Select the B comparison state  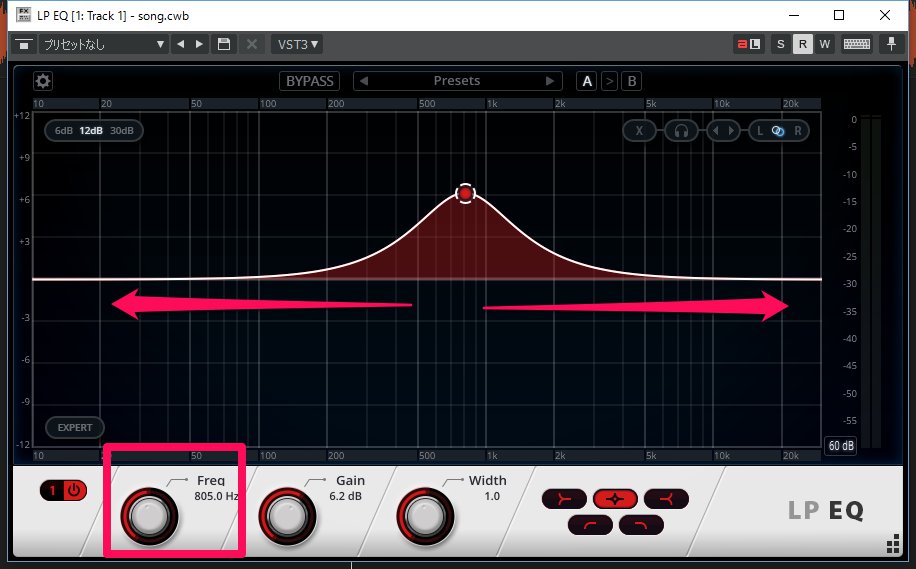tap(632, 81)
